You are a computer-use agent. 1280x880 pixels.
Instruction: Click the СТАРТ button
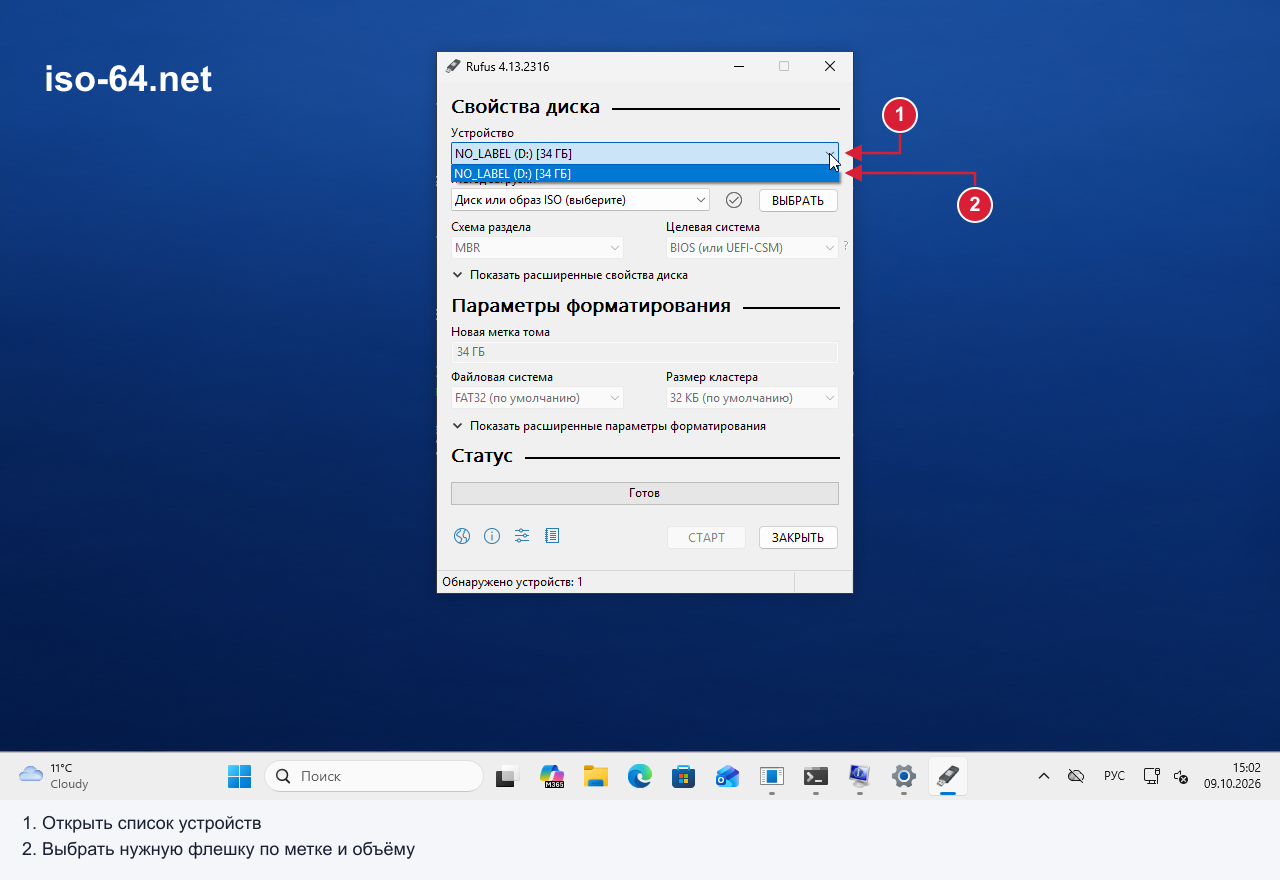point(706,537)
